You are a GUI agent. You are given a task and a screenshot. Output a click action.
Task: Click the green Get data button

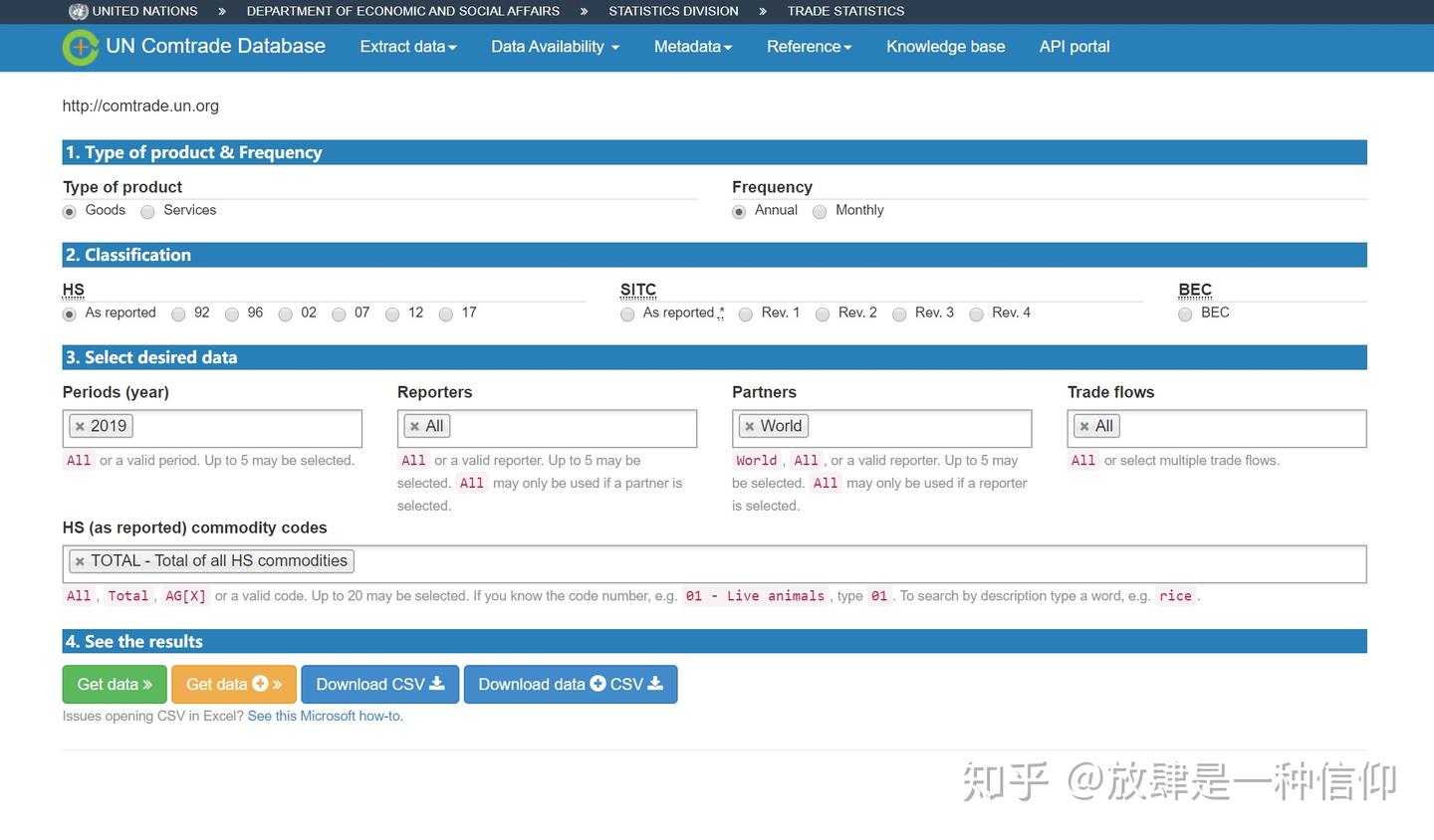click(x=115, y=685)
